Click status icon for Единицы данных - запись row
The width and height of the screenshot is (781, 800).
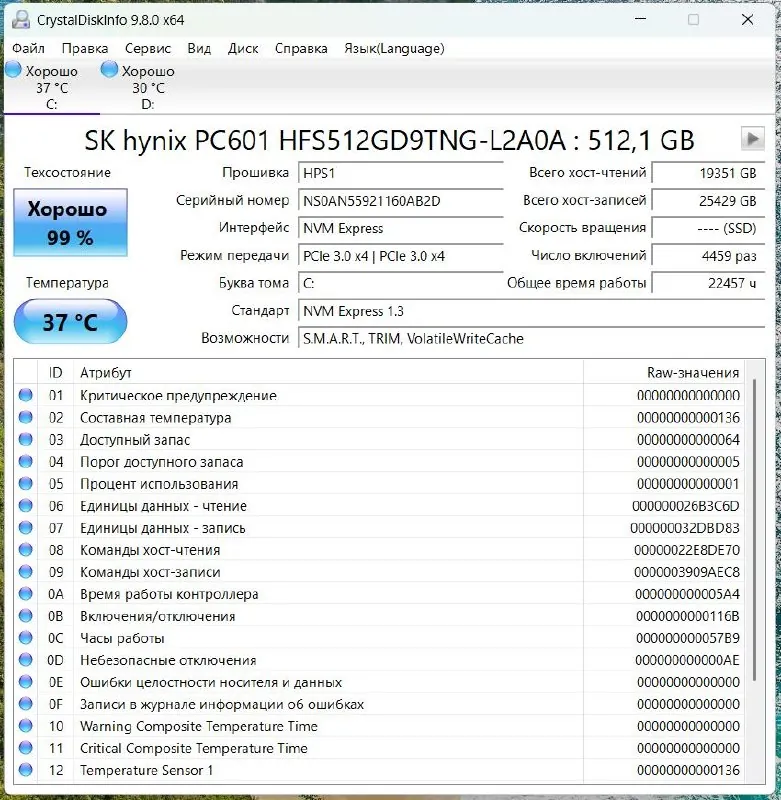click(26, 528)
